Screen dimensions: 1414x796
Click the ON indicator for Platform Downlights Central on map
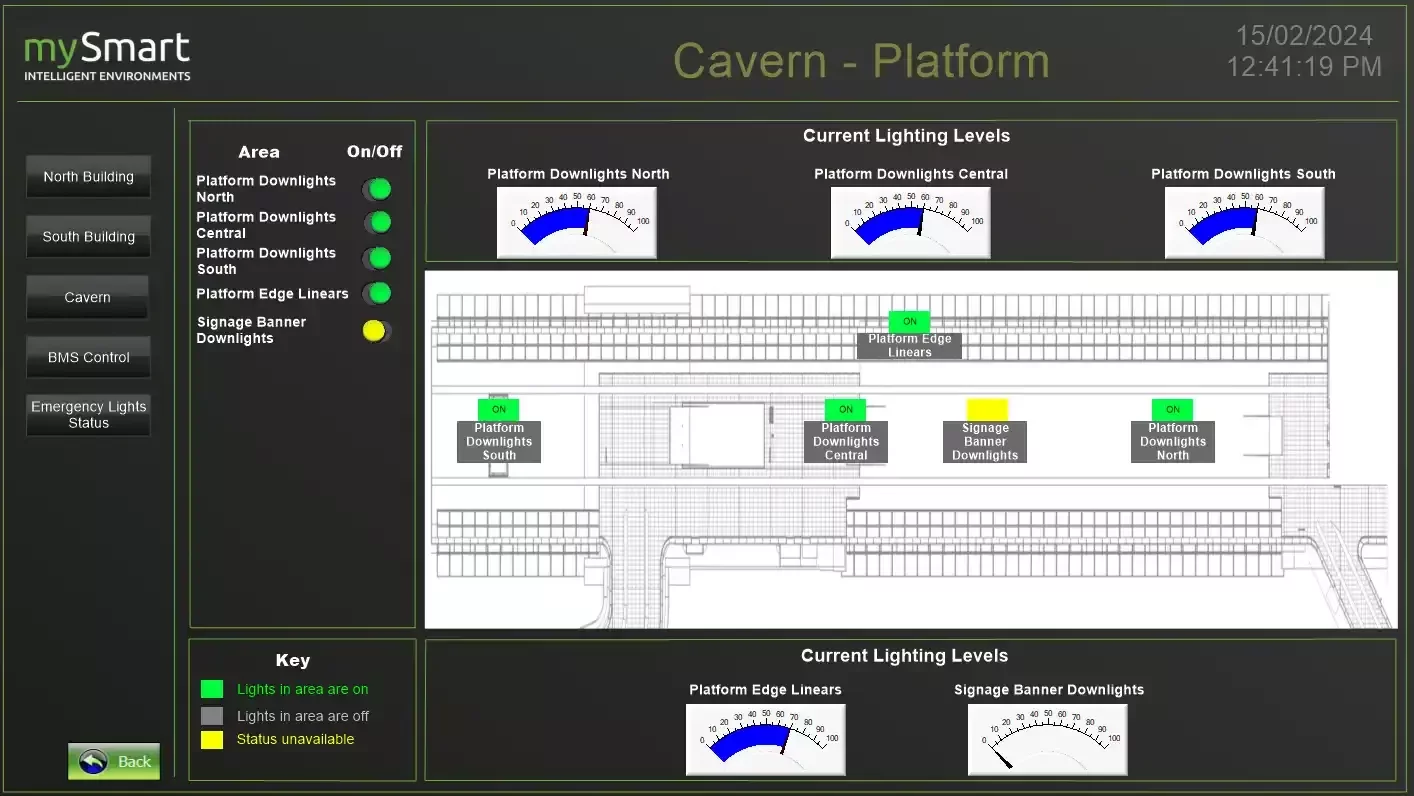click(x=845, y=409)
